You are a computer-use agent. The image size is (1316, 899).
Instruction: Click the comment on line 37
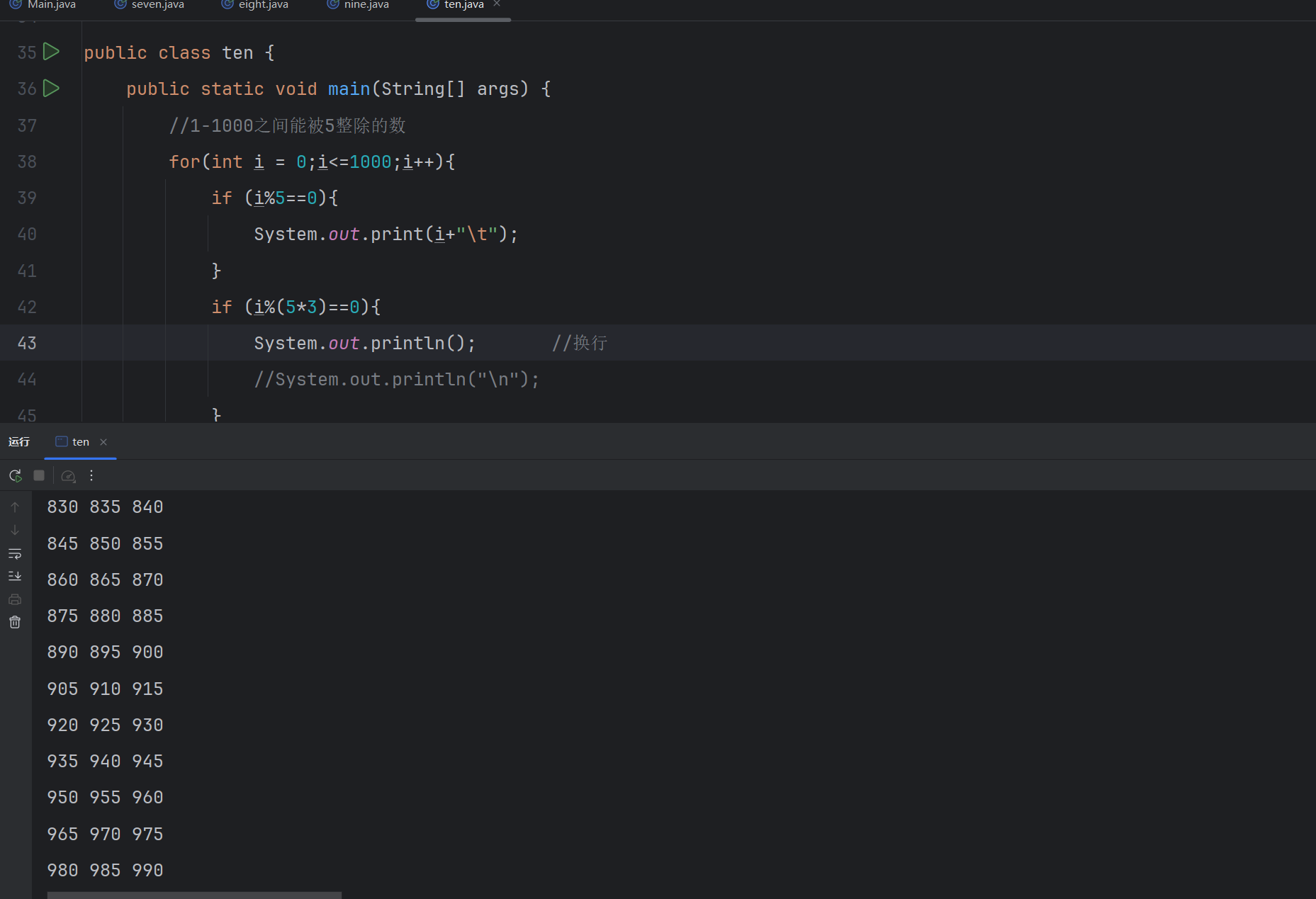pos(287,126)
